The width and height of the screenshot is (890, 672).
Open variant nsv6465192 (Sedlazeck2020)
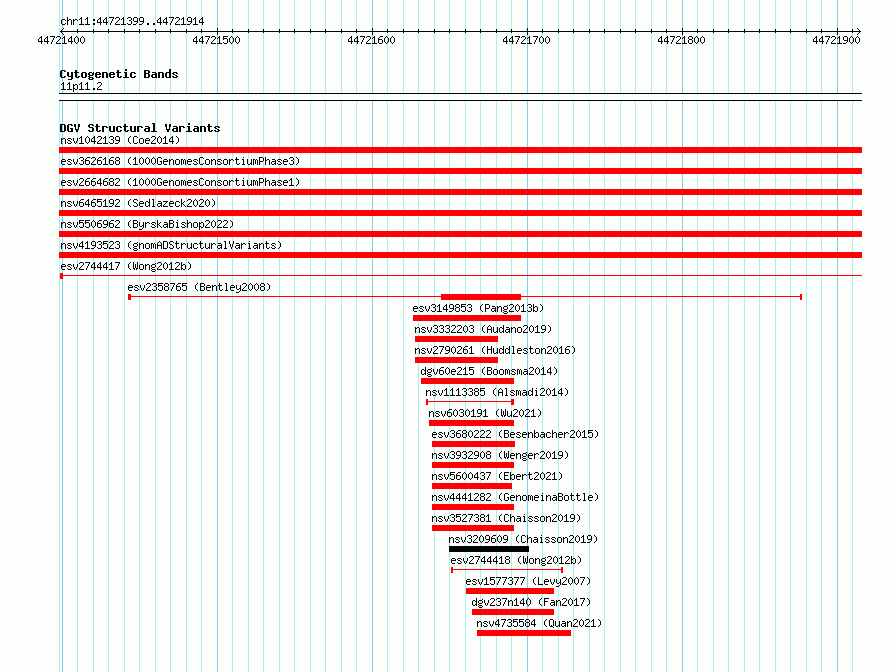(x=138, y=203)
